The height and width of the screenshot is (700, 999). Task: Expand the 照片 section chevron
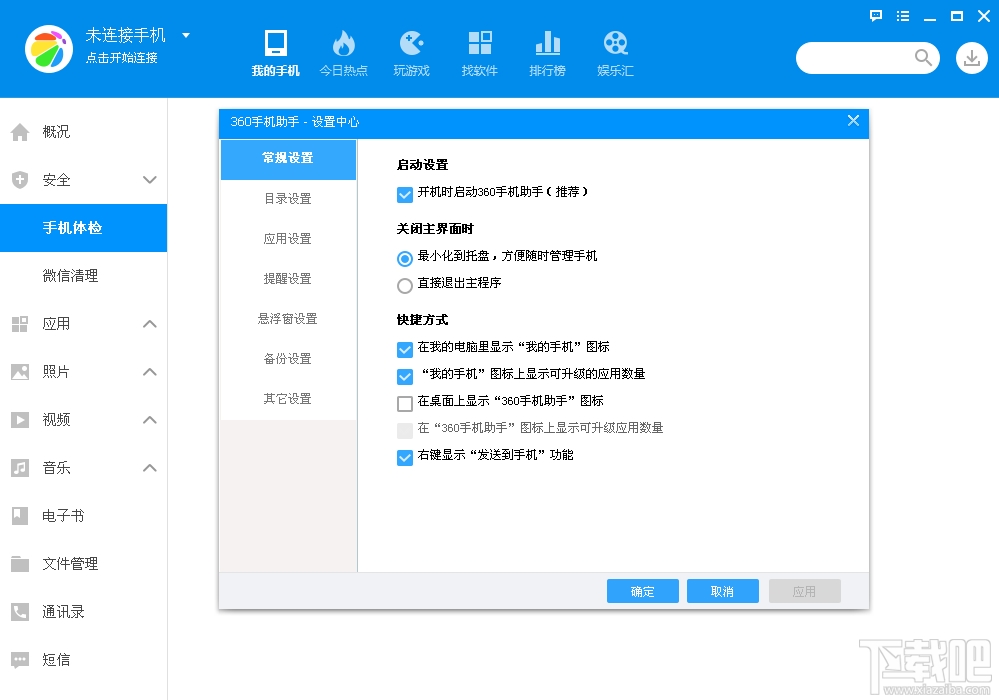click(150, 372)
